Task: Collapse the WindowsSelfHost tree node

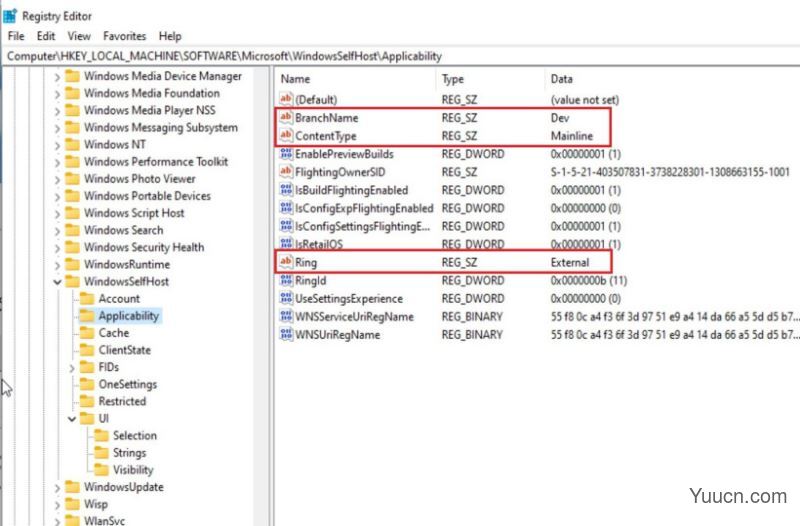Action: tap(57, 282)
